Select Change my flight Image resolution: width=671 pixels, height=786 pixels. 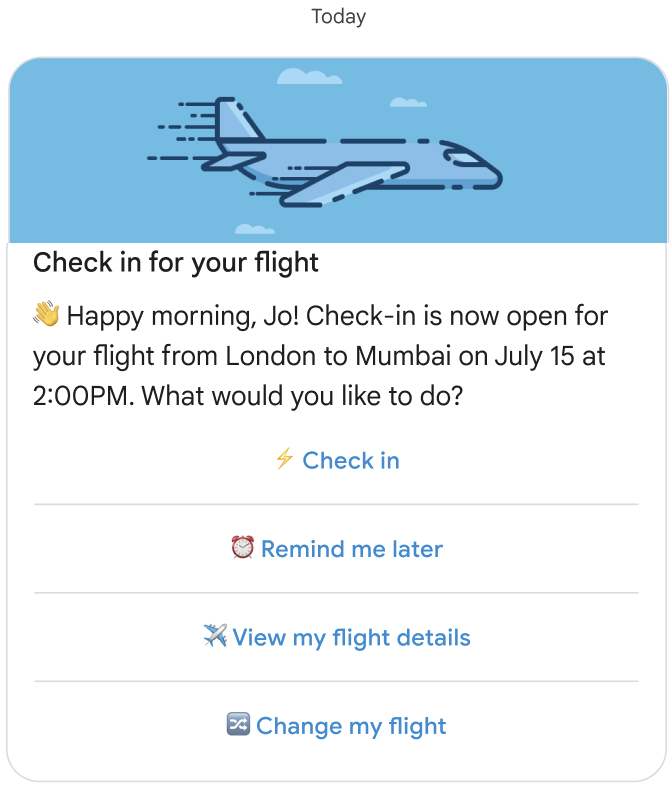[351, 726]
